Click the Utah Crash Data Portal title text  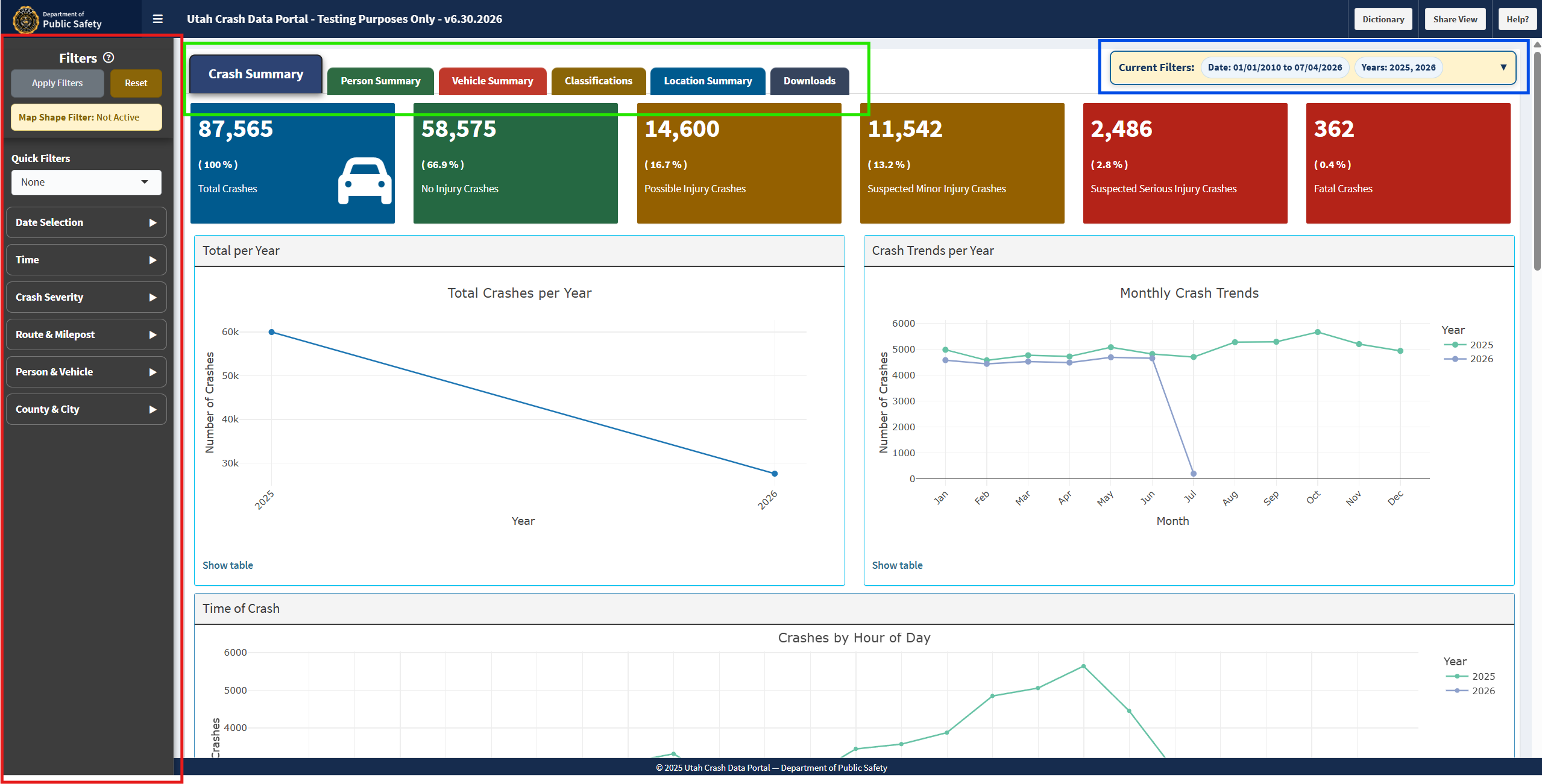point(344,19)
